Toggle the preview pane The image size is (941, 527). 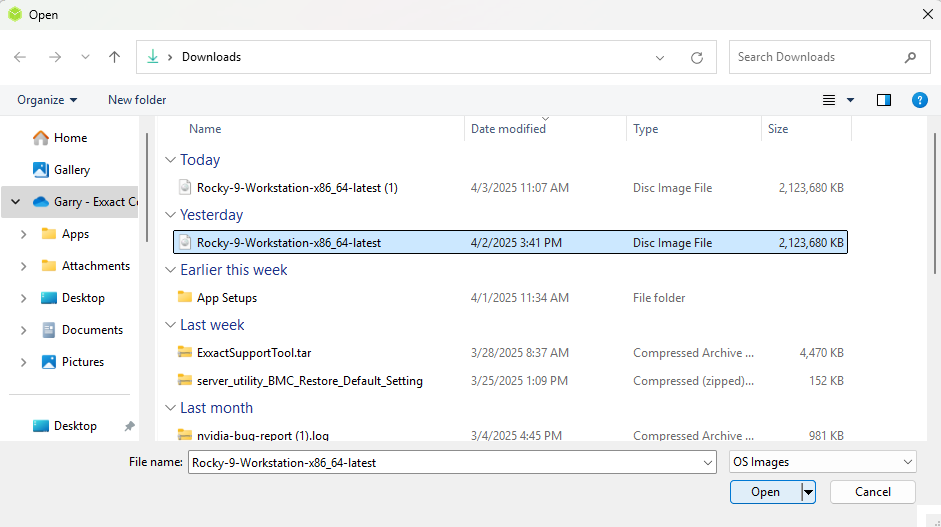(x=883, y=100)
